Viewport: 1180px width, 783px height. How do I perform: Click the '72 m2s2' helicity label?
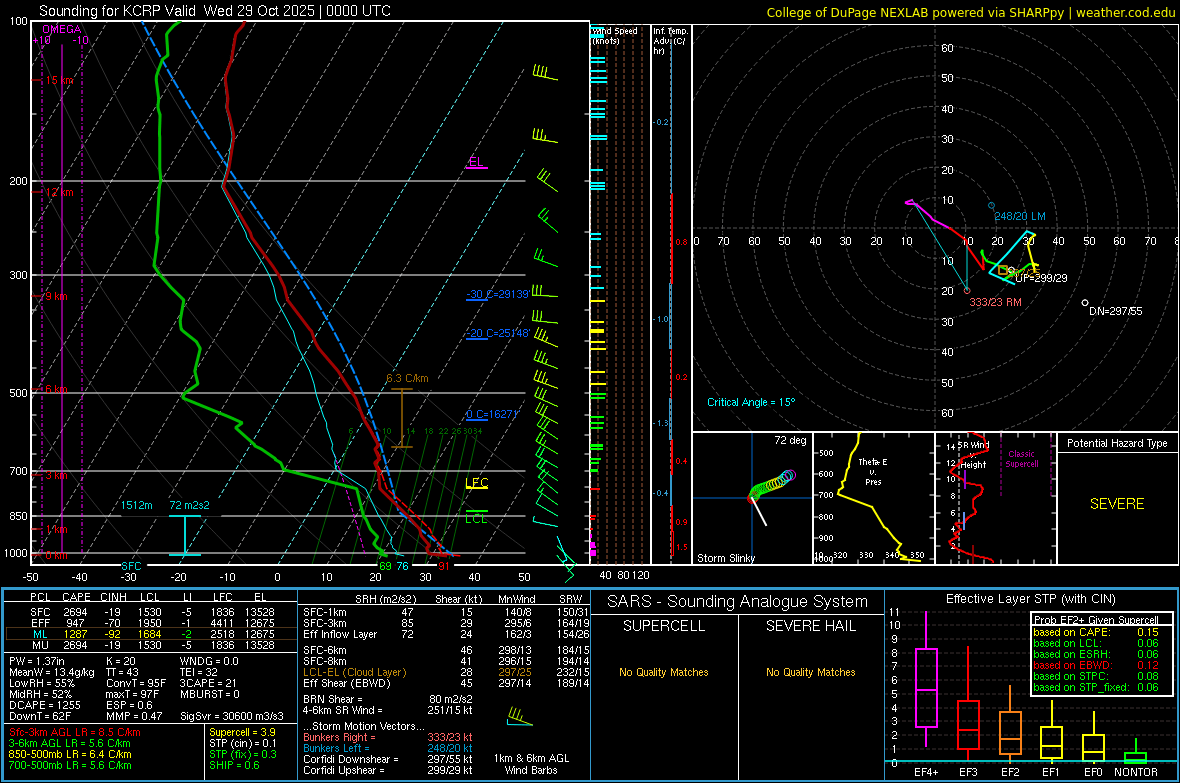[x=190, y=505]
